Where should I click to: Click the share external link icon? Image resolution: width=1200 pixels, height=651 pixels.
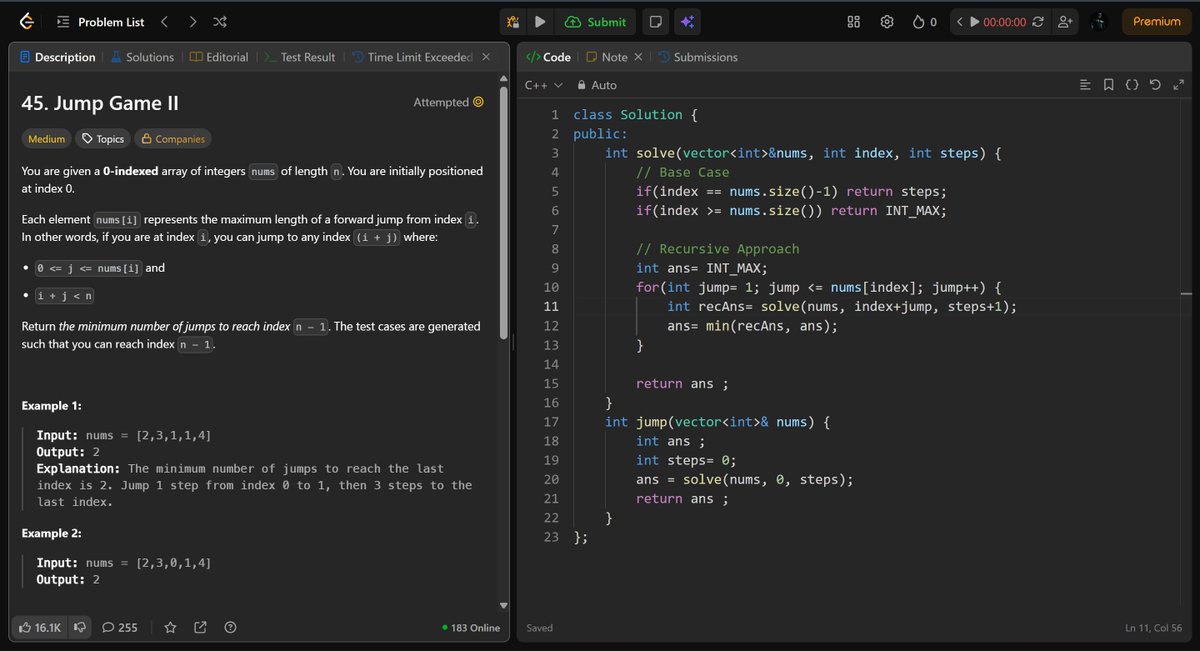coord(200,628)
